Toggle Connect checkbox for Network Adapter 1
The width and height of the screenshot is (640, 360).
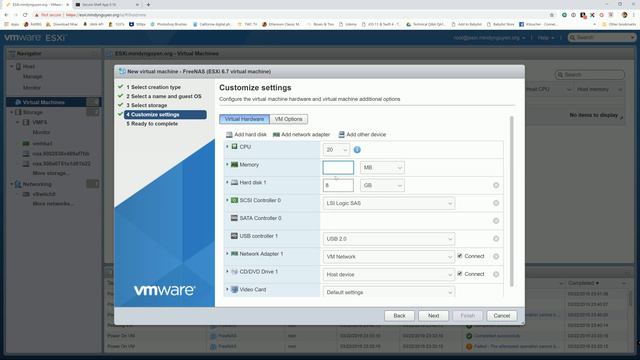460,256
